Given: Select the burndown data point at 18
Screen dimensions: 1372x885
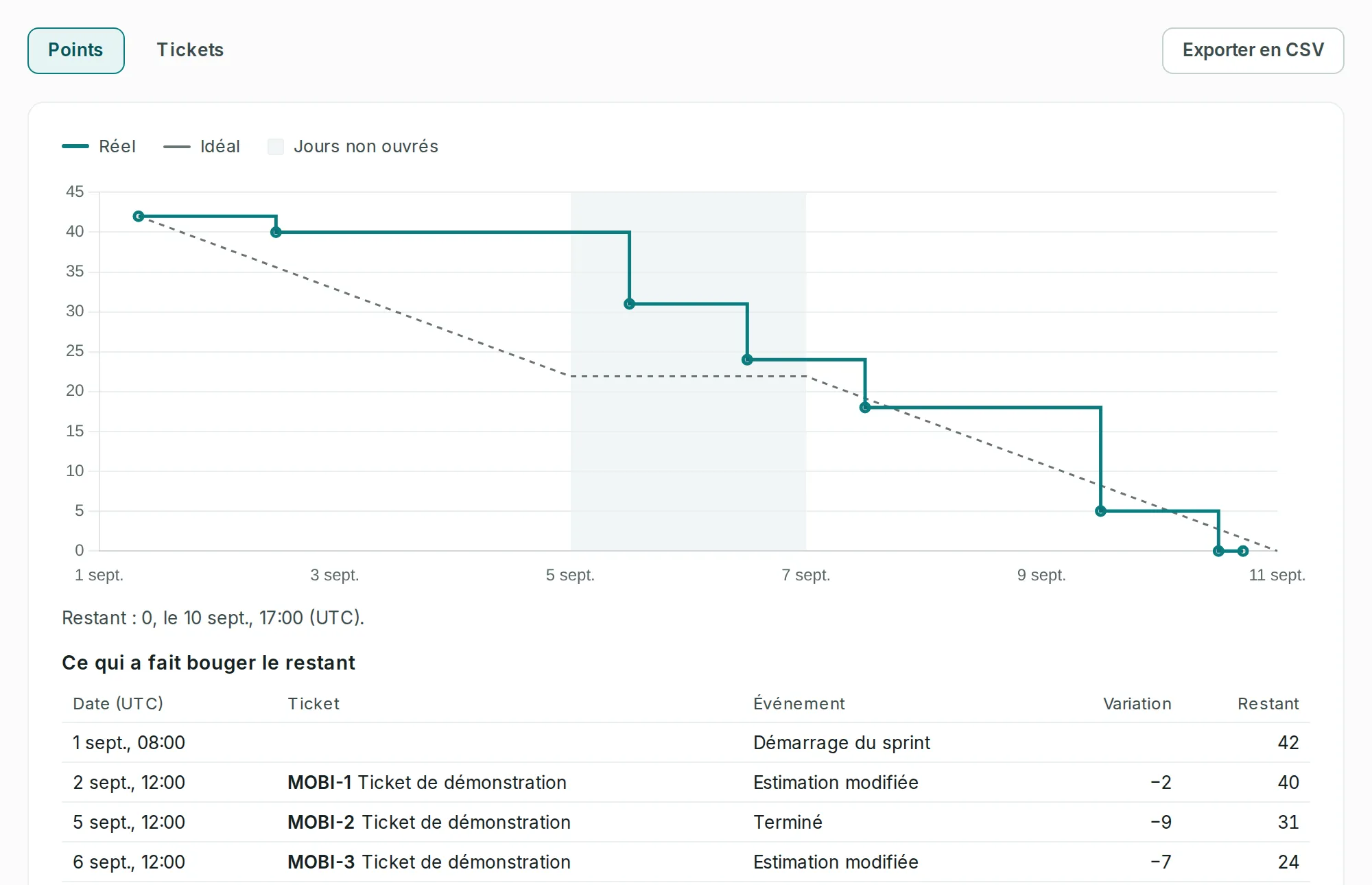Looking at the screenshot, I should click(865, 408).
